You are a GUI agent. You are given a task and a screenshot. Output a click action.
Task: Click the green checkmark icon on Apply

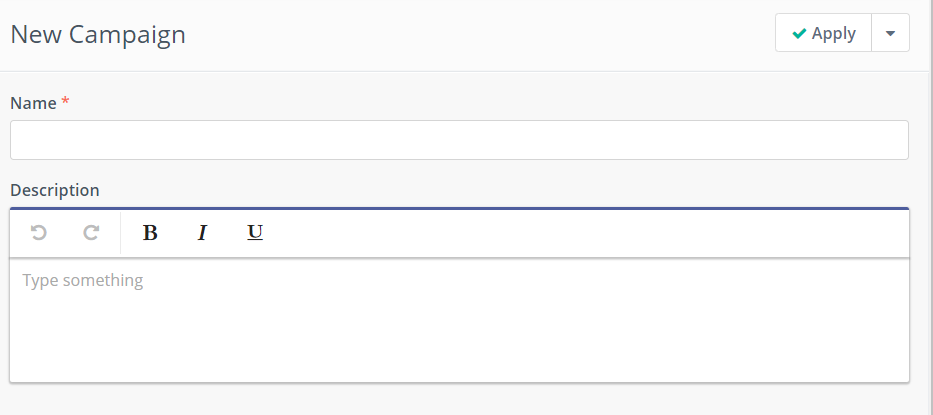coord(799,34)
